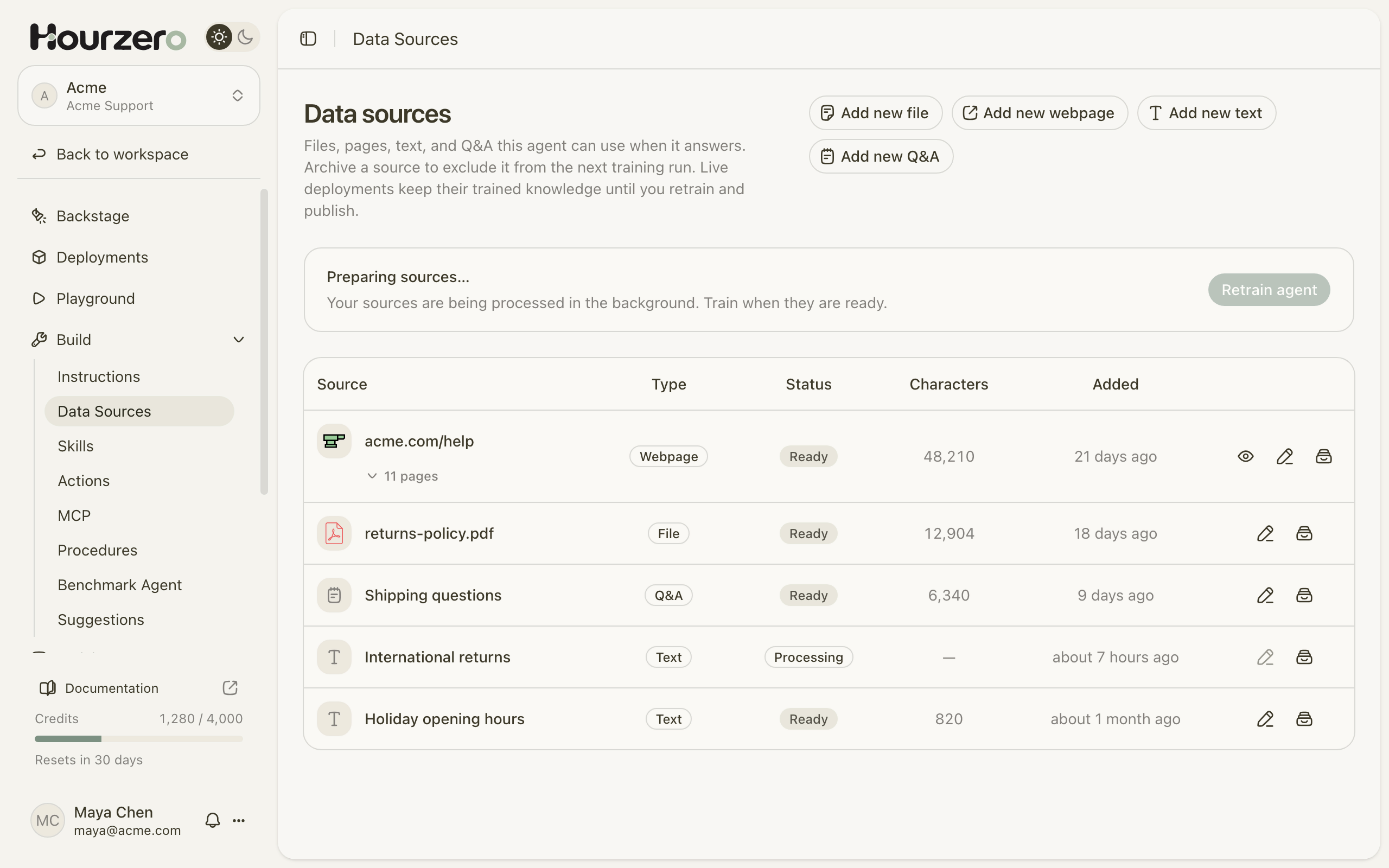1389x868 pixels.
Task: Toggle the sidebar panel icon
Action: (308, 39)
